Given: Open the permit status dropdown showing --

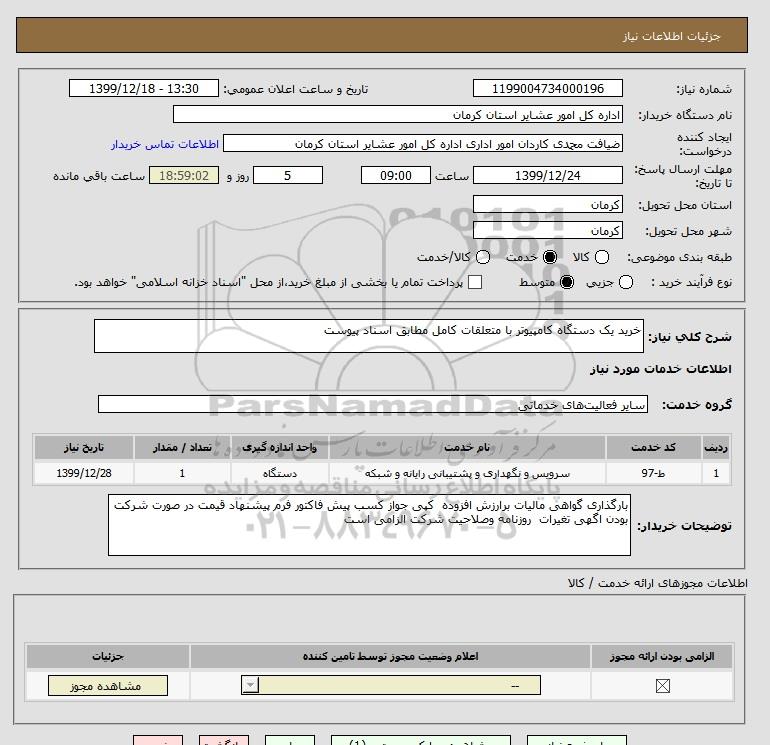Looking at the screenshot, I should coord(391,685).
